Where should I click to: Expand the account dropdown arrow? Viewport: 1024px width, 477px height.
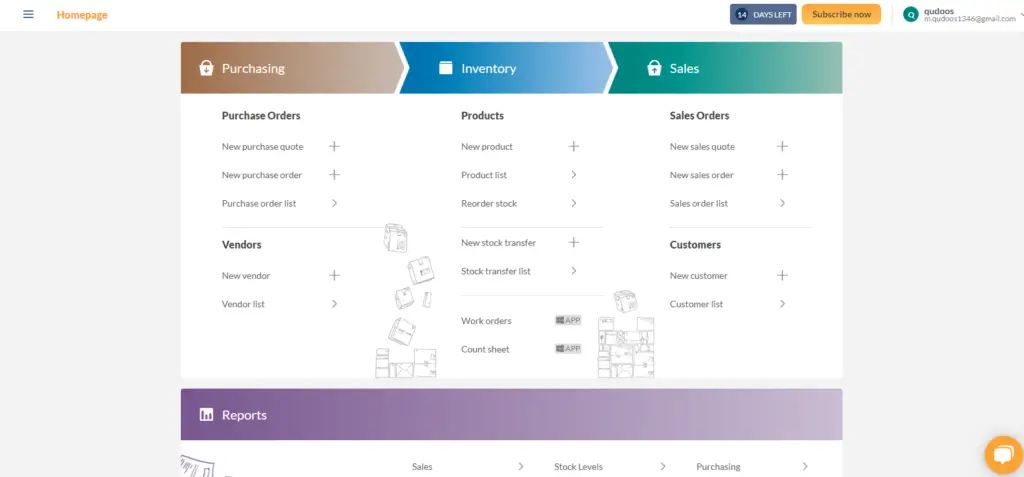pyautogui.click(x=1021, y=15)
